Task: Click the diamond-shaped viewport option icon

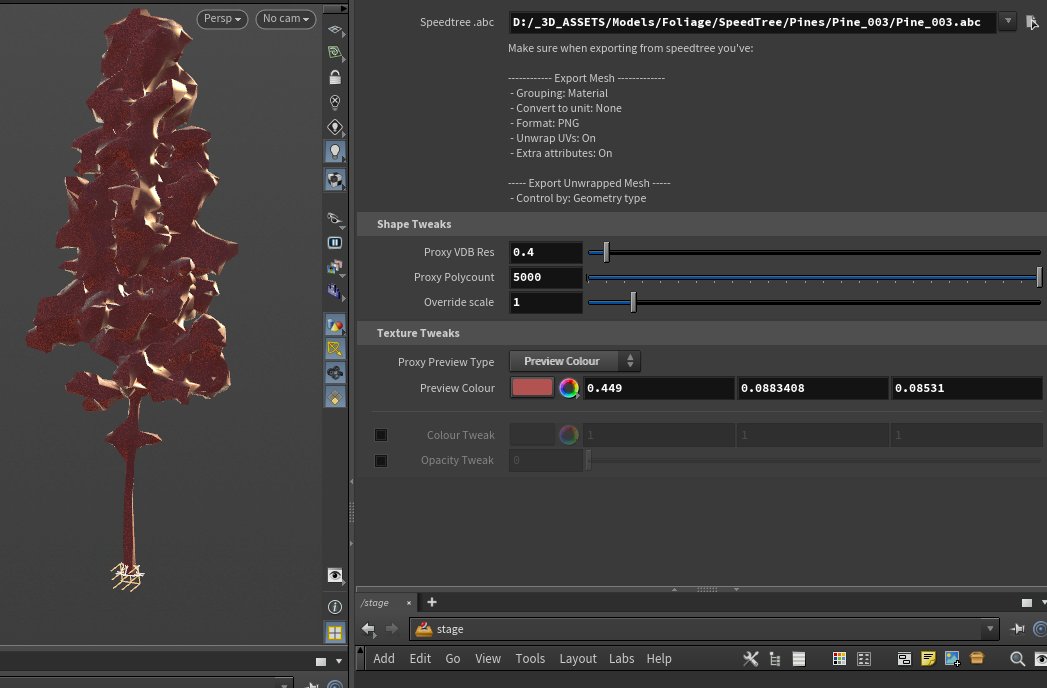Action: [335, 397]
